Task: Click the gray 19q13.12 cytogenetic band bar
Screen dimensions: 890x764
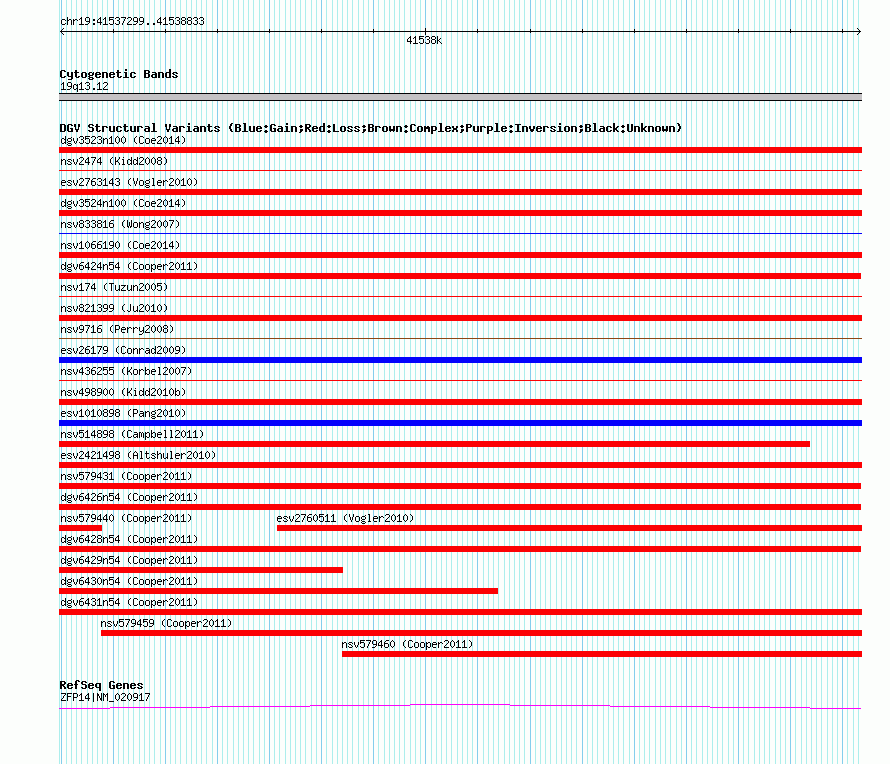Action: point(460,98)
